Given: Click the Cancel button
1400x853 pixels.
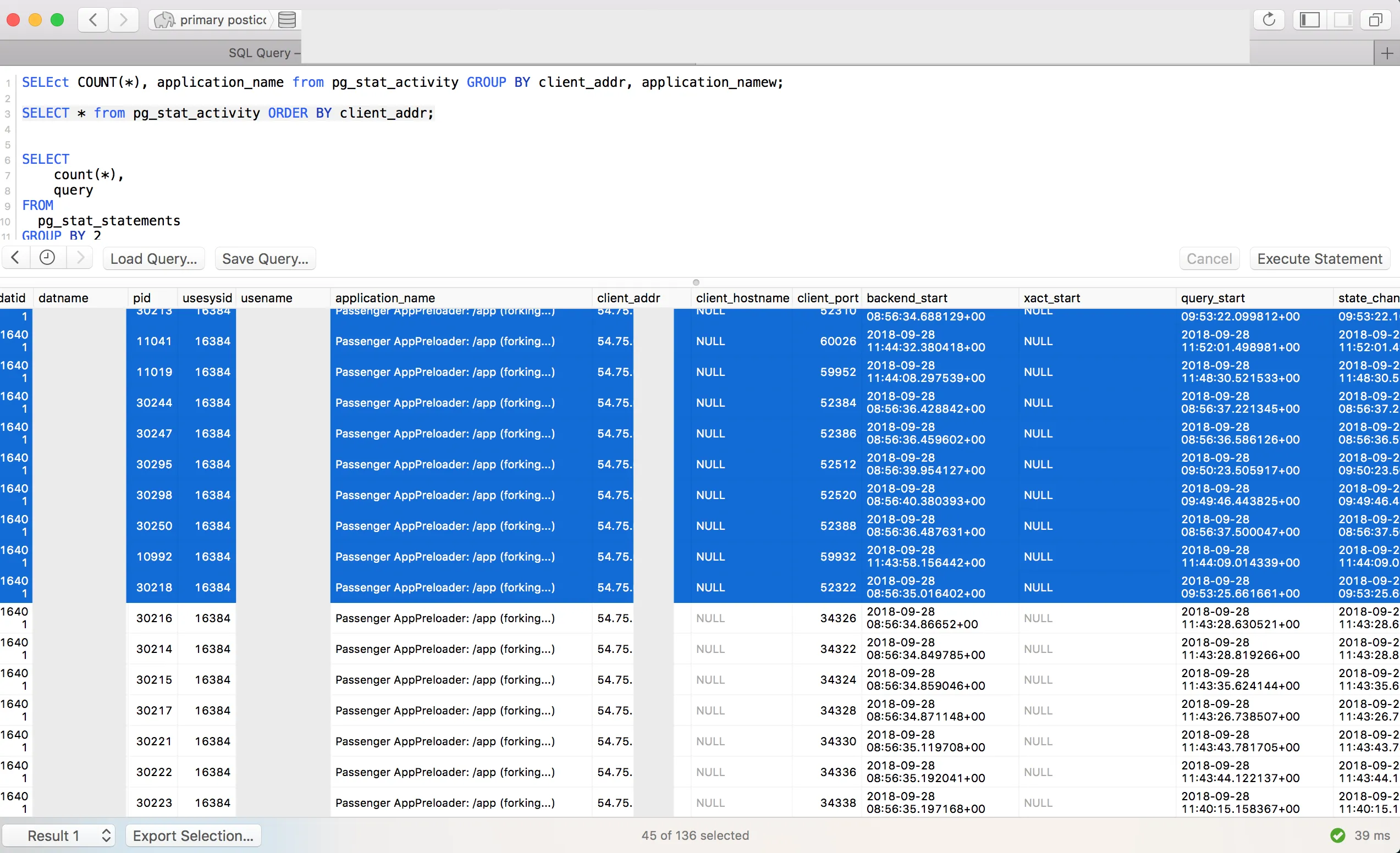Looking at the screenshot, I should click(x=1209, y=258).
